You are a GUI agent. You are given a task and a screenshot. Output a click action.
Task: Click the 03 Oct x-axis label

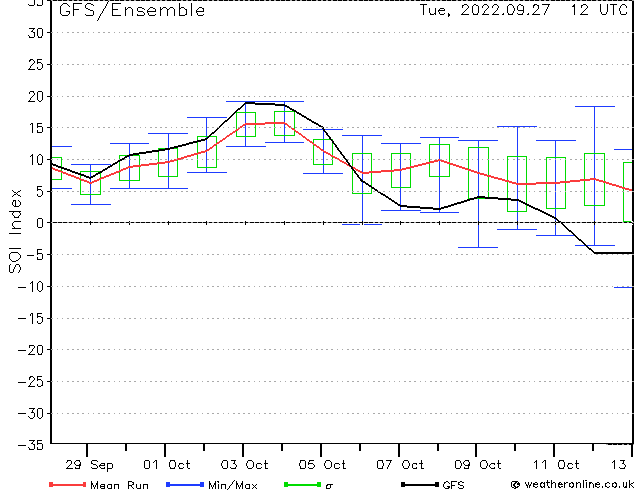coord(244,465)
